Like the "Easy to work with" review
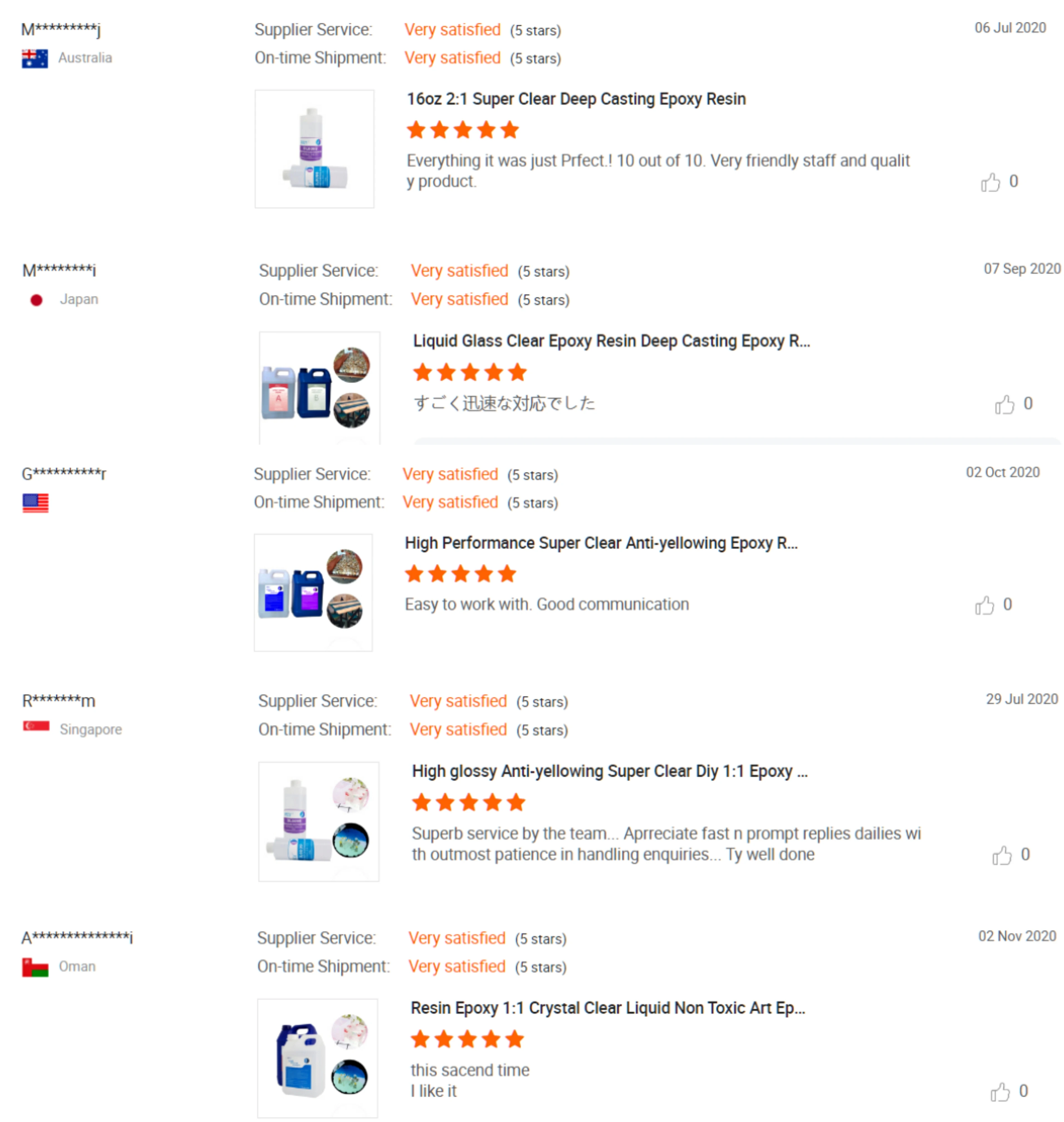1064x1122 pixels. [x=984, y=606]
